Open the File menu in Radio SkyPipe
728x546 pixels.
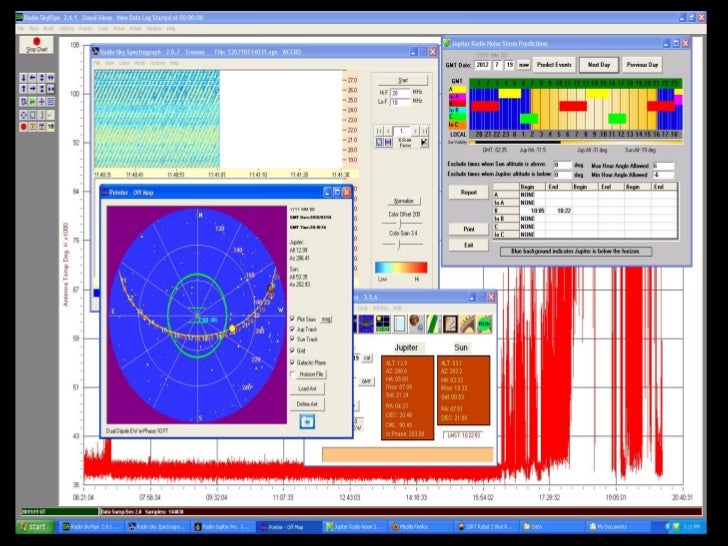pos(21,29)
